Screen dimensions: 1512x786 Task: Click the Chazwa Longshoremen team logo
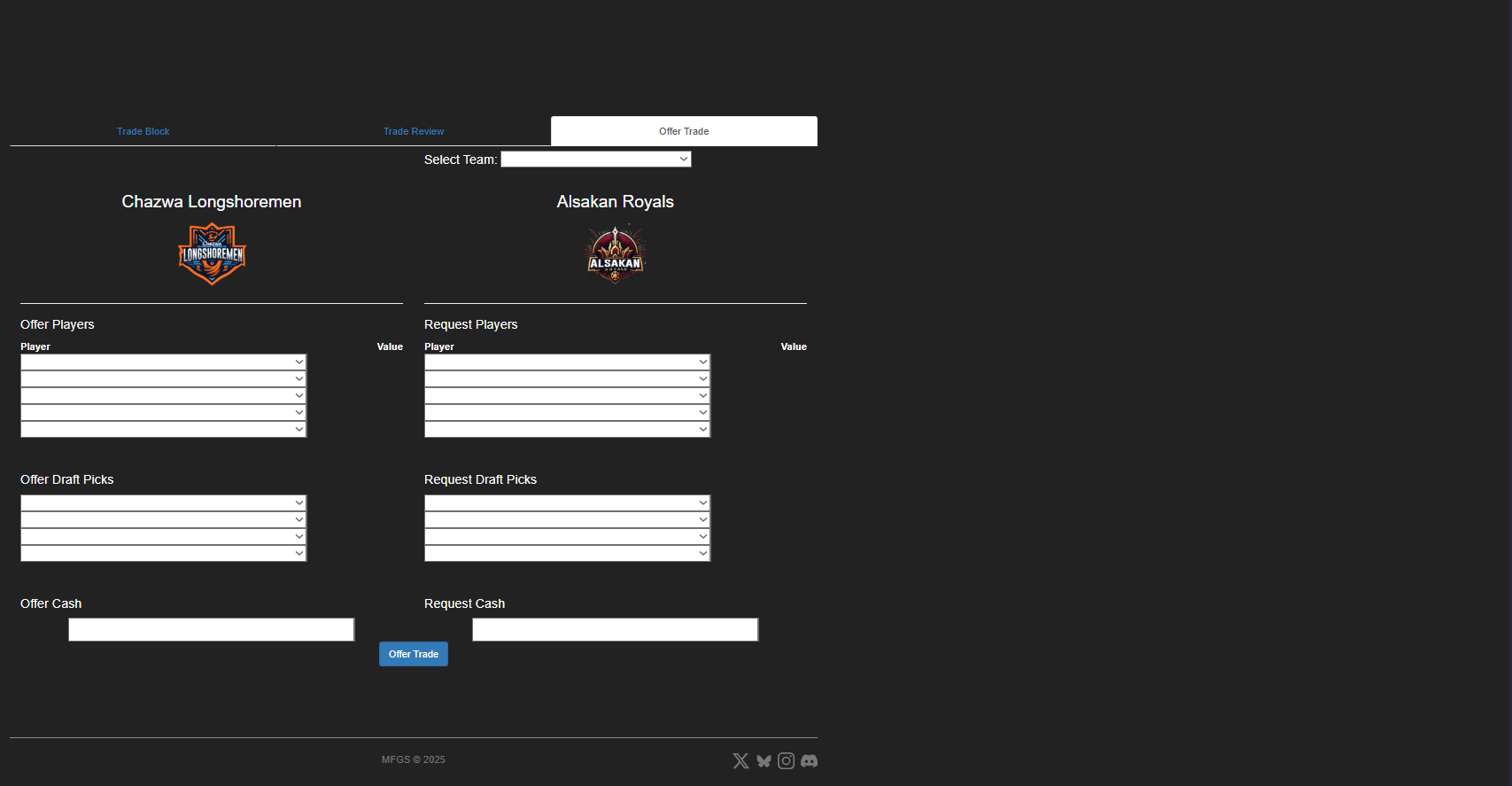(x=212, y=254)
